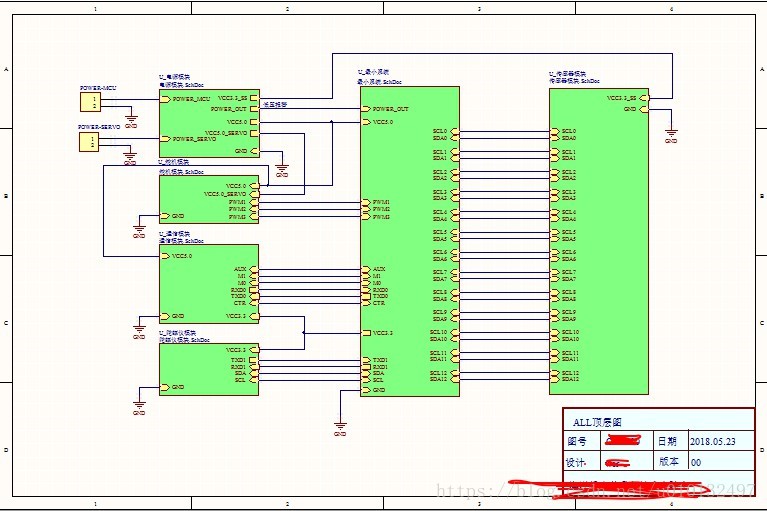This screenshot has width=767, height=511.
Task: Click ground symbol left of 陀螺仪模块 sheet
Action: [139, 407]
